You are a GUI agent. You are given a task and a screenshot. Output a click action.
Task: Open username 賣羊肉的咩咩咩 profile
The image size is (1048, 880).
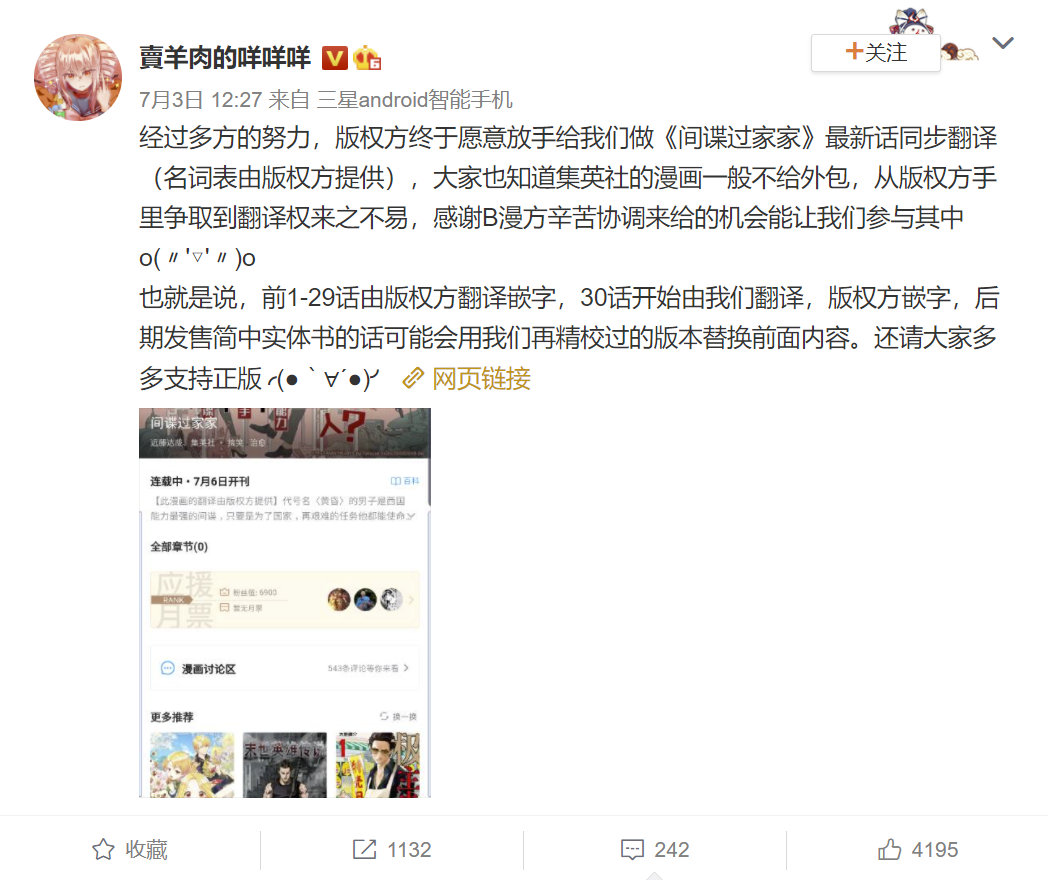coord(225,58)
